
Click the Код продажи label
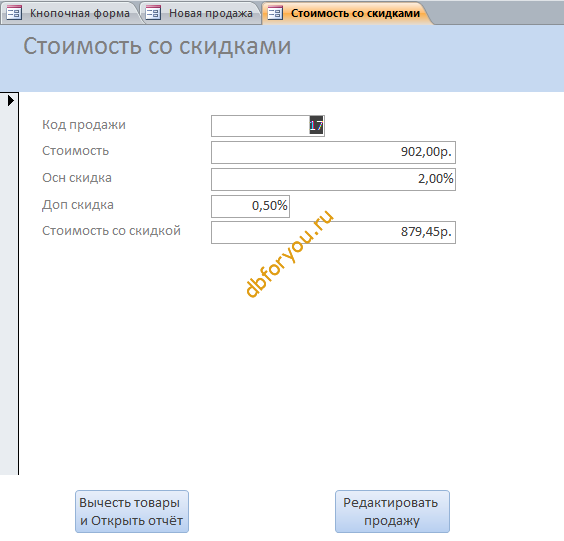click(84, 125)
